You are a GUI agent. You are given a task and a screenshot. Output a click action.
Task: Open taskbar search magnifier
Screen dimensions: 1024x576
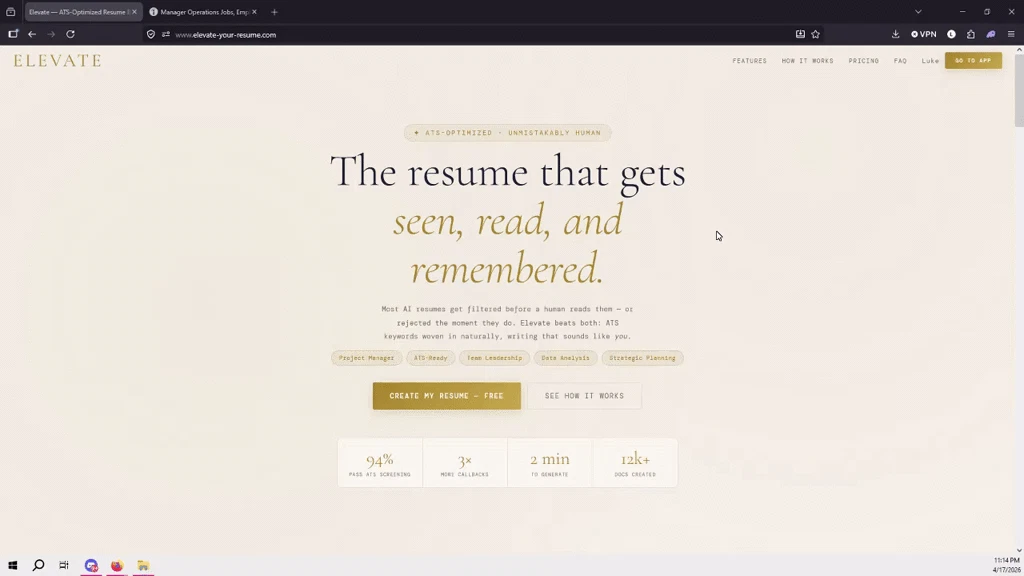click(x=39, y=565)
